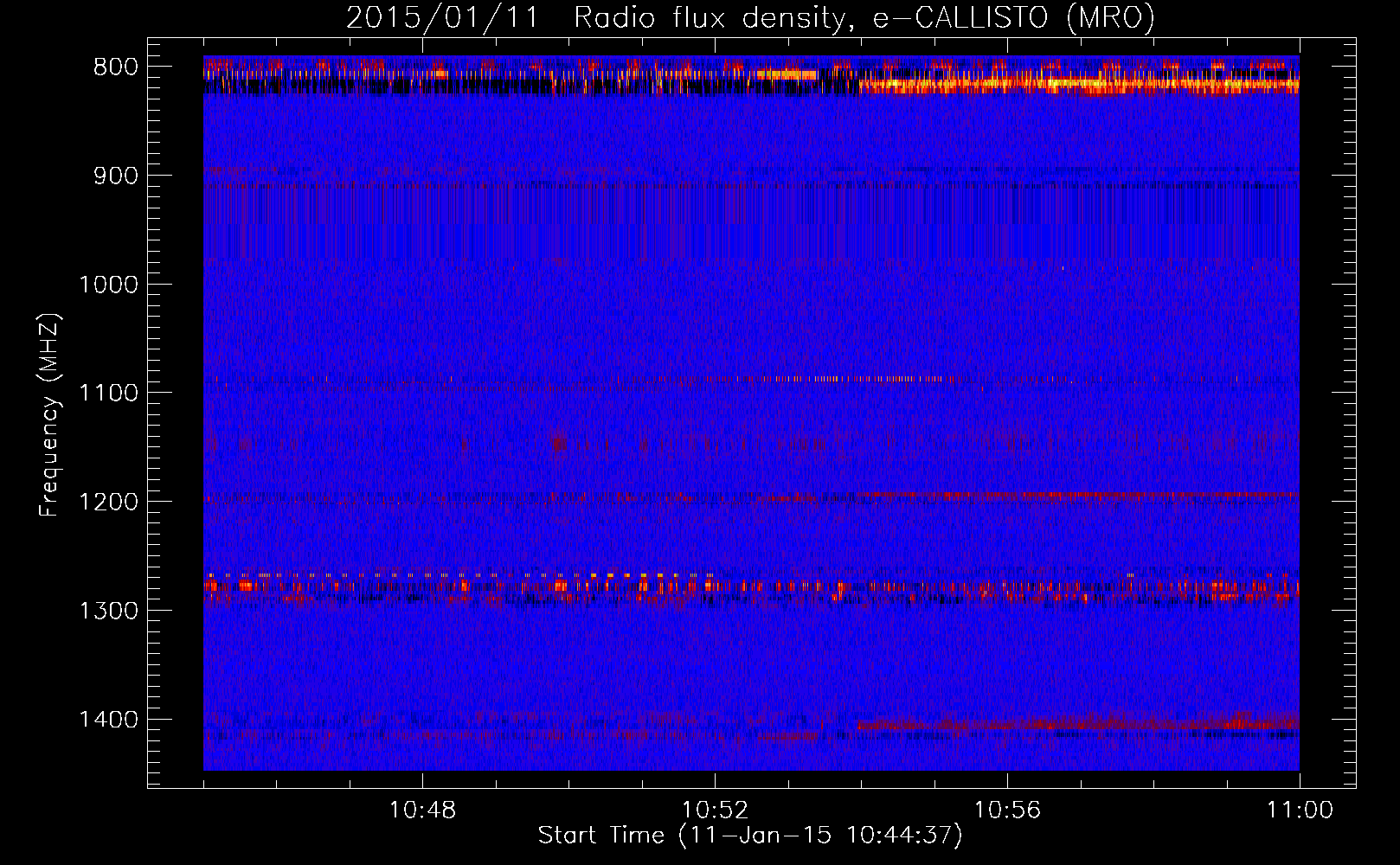The width and height of the screenshot is (1400, 865).
Task: Click the 10:48 time tick label
Action: [x=422, y=811]
